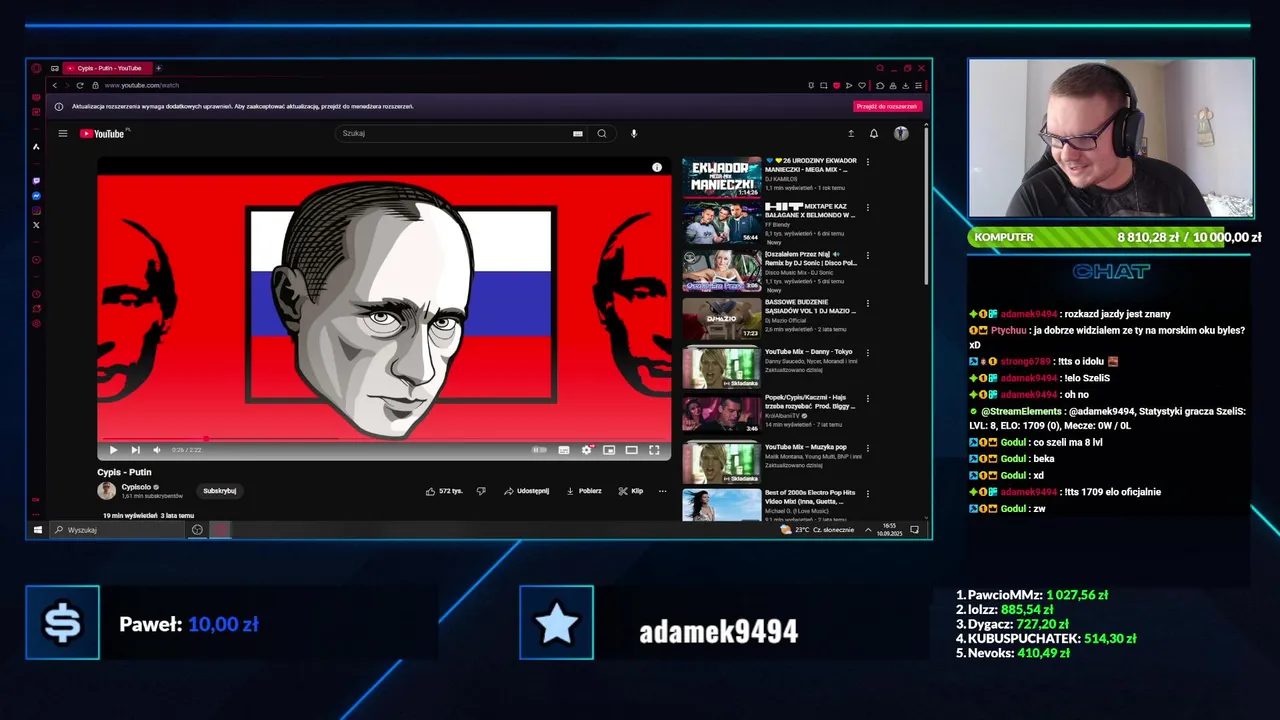Screen dimensions: 1280x720
Task: Open the X icon in browser sidebar
Action: pos(36,225)
